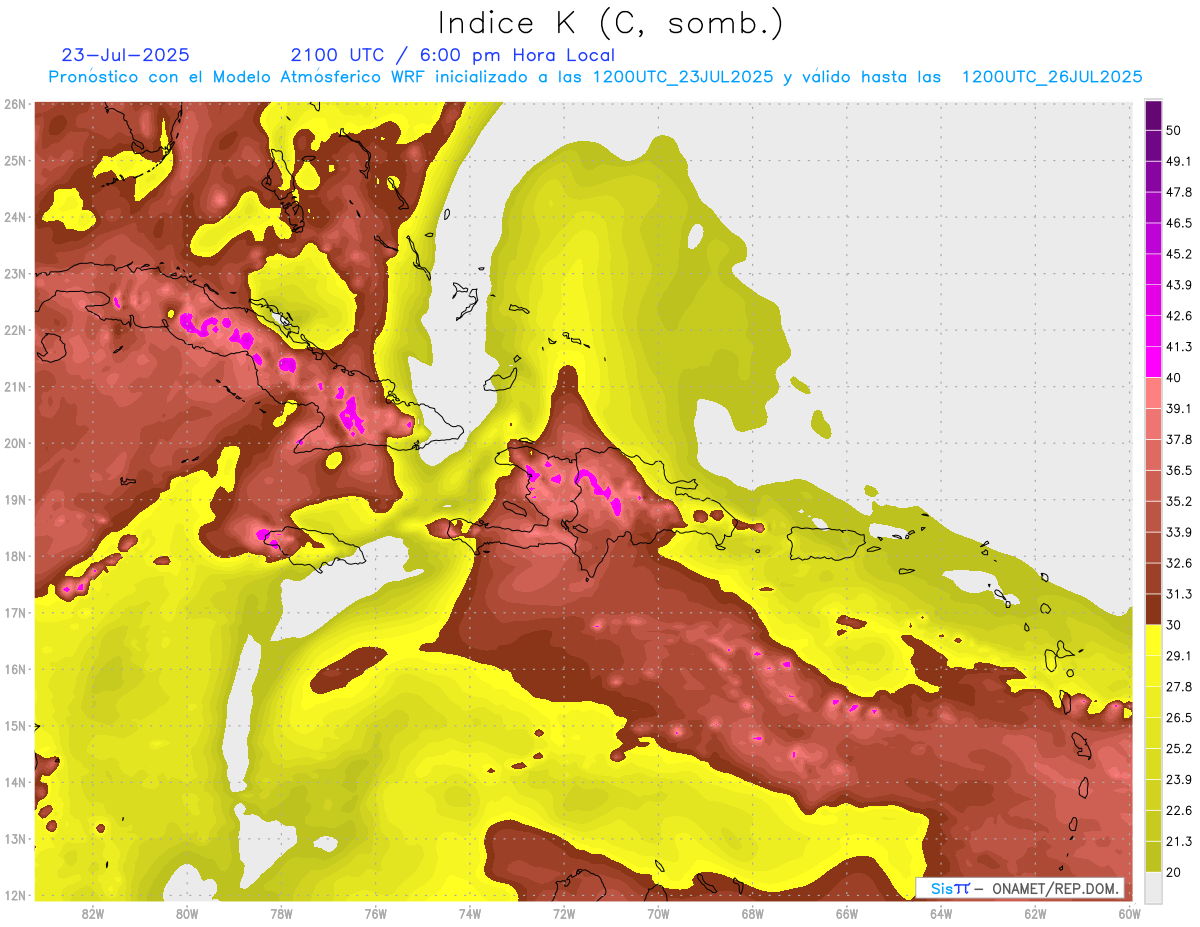Click the colorbar value 32.6
This screenshot has width=1200, height=927.
click(1179, 563)
